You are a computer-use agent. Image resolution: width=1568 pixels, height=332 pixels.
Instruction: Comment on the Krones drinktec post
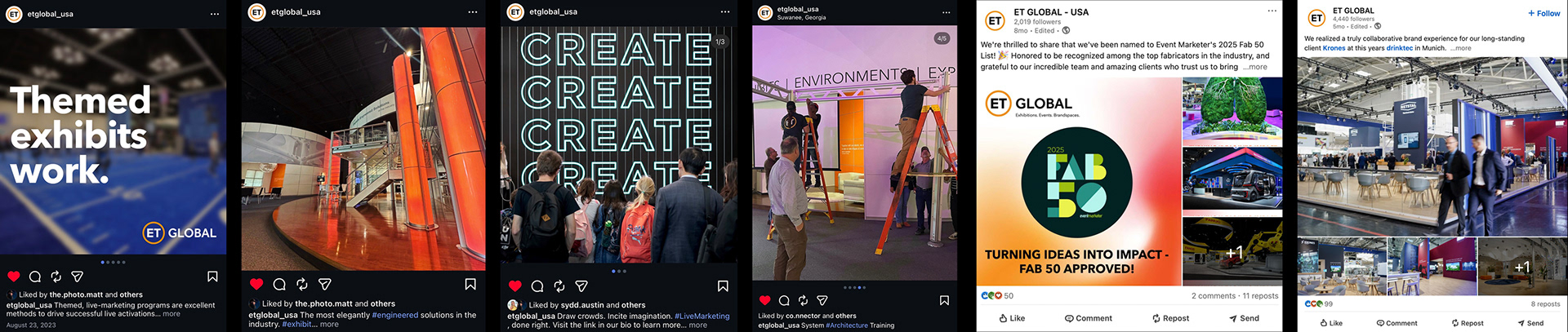(x=1396, y=323)
